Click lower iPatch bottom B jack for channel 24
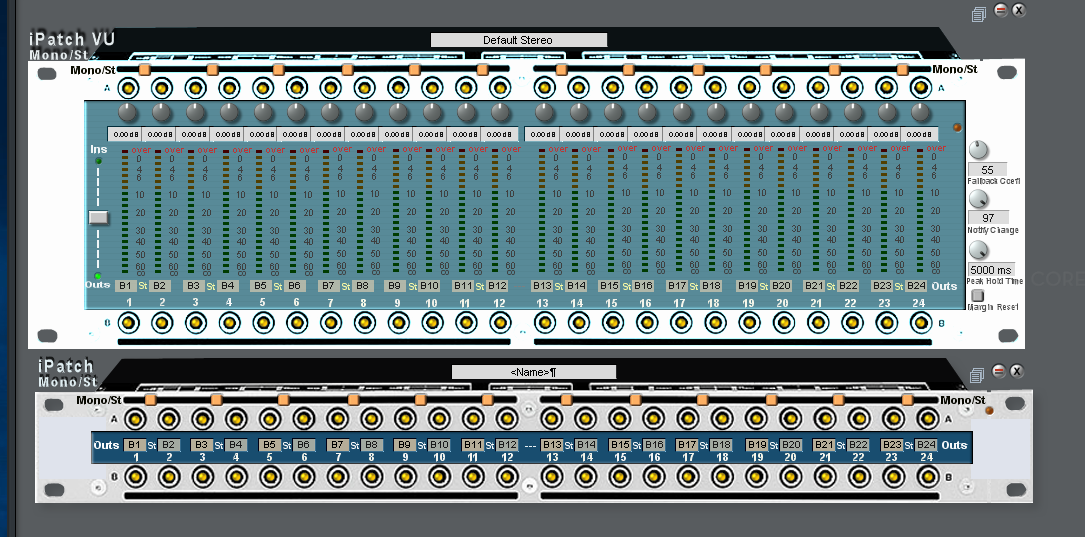The height and width of the screenshot is (537, 1085). 927,477
